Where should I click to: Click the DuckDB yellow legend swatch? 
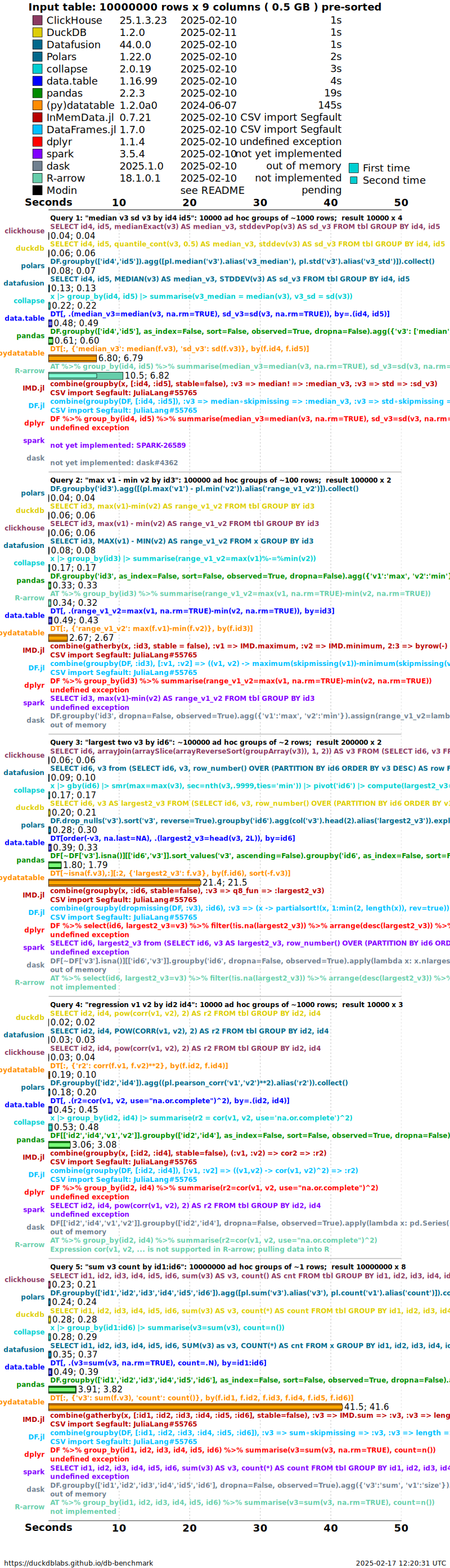tap(37, 32)
